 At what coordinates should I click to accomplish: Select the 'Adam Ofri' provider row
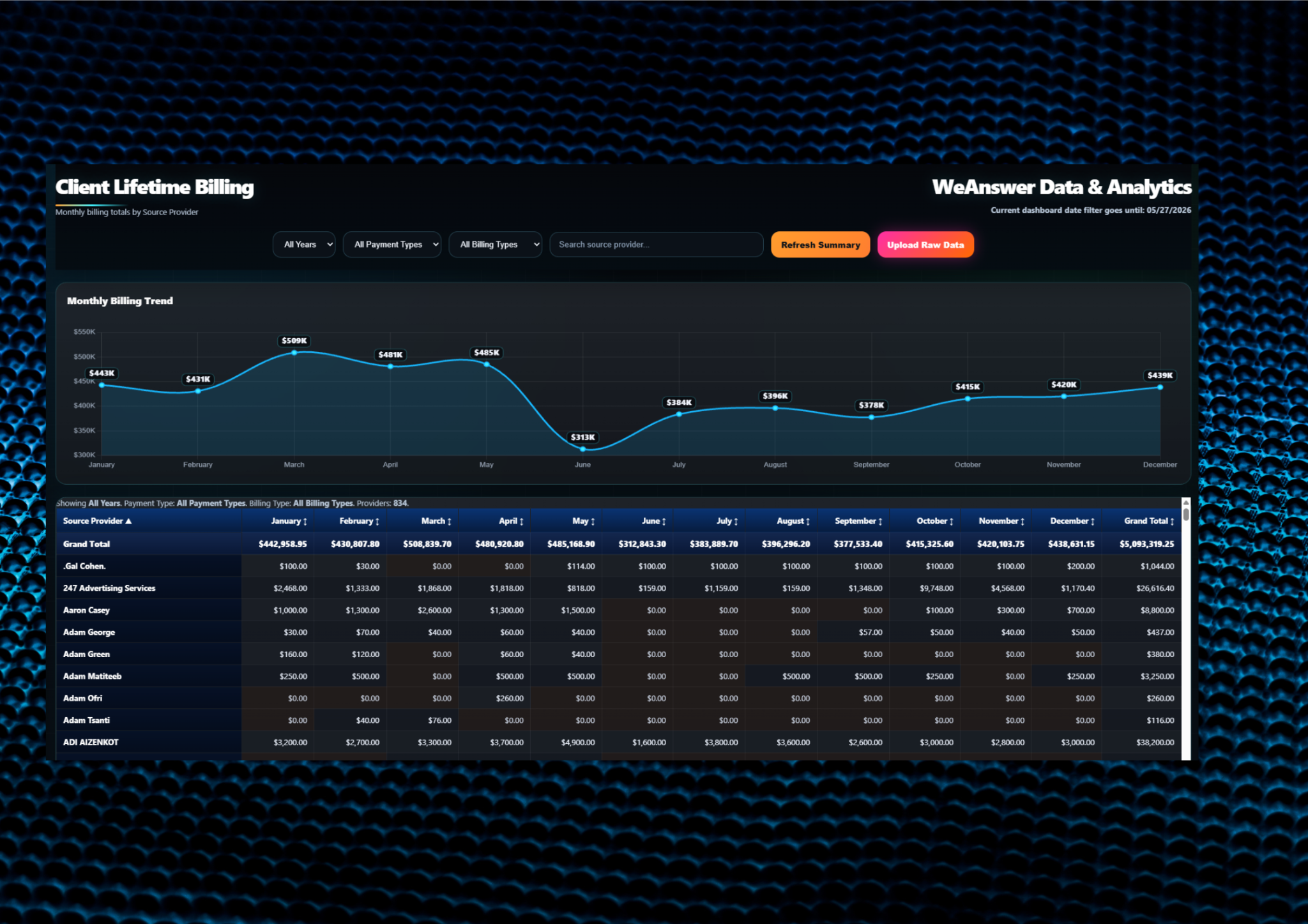(x=618, y=699)
